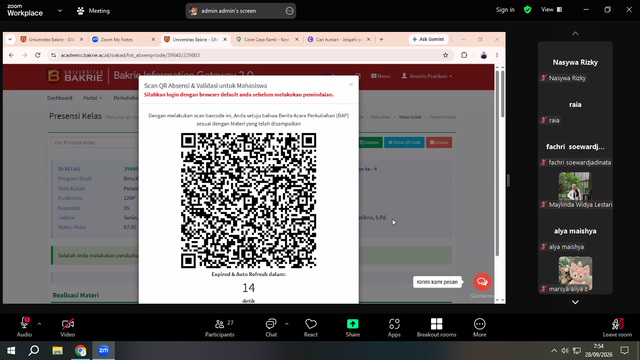The width and height of the screenshot is (640, 360).
Task: Click the green encryption shield icon
Action: click(527, 10)
